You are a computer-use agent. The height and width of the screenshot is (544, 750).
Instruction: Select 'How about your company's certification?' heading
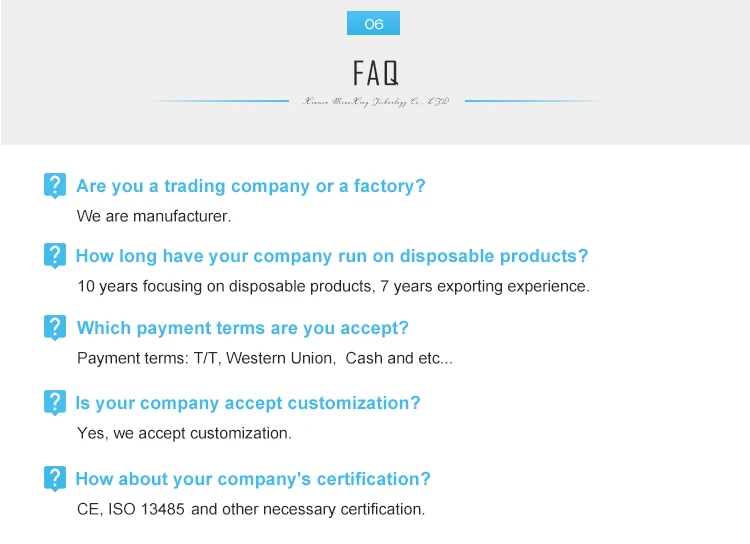point(253,479)
